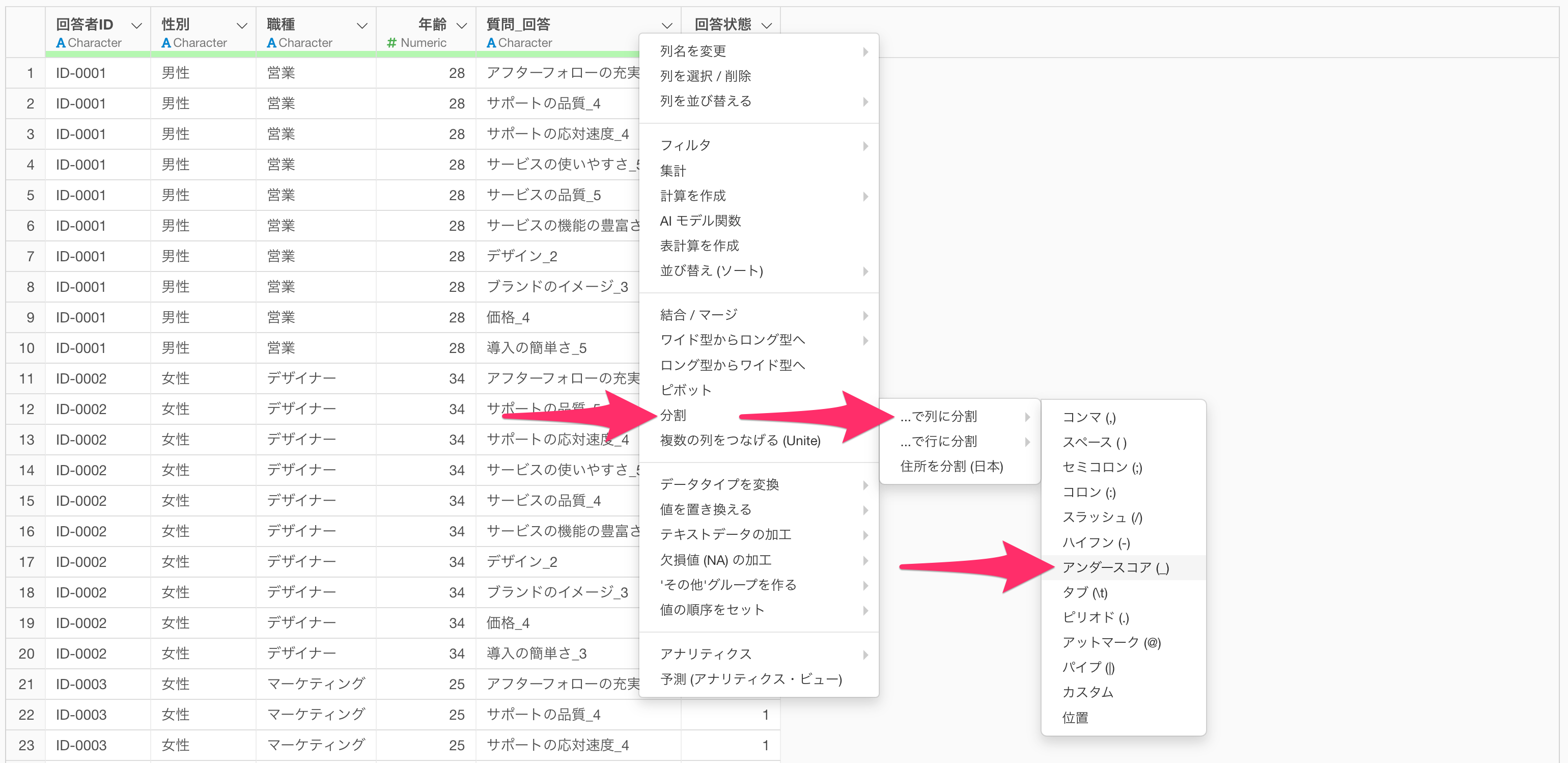The image size is (1568, 763).
Task: Open the 回答状態 column dropdown arrow
Action: tap(766, 25)
